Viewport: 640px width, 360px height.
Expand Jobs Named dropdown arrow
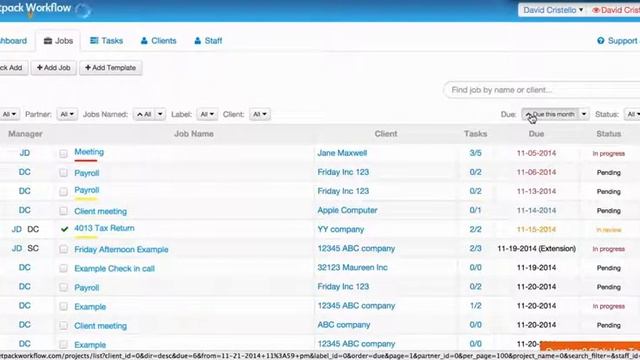(x=160, y=114)
